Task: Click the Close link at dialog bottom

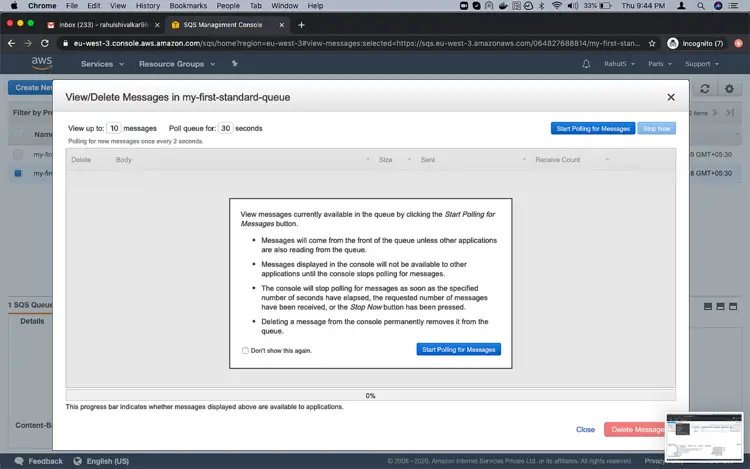Action: pos(585,429)
